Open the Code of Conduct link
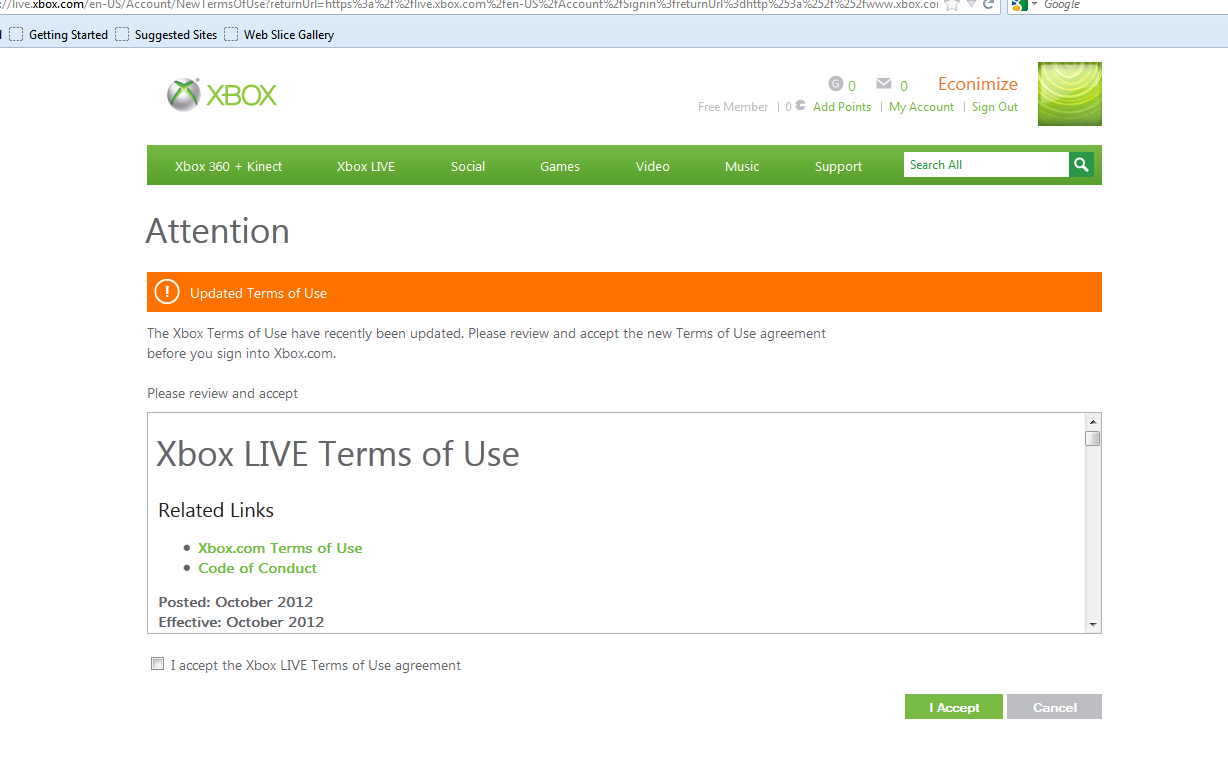Image resolution: width=1228 pixels, height=777 pixels. tap(257, 568)
